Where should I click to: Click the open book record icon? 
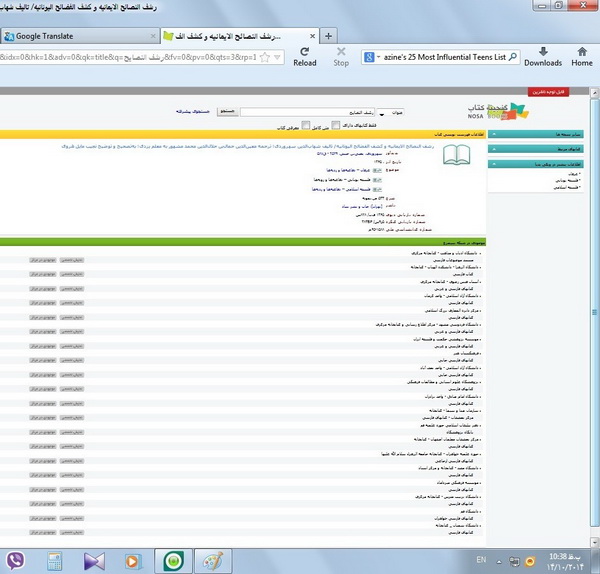(458, 156)
